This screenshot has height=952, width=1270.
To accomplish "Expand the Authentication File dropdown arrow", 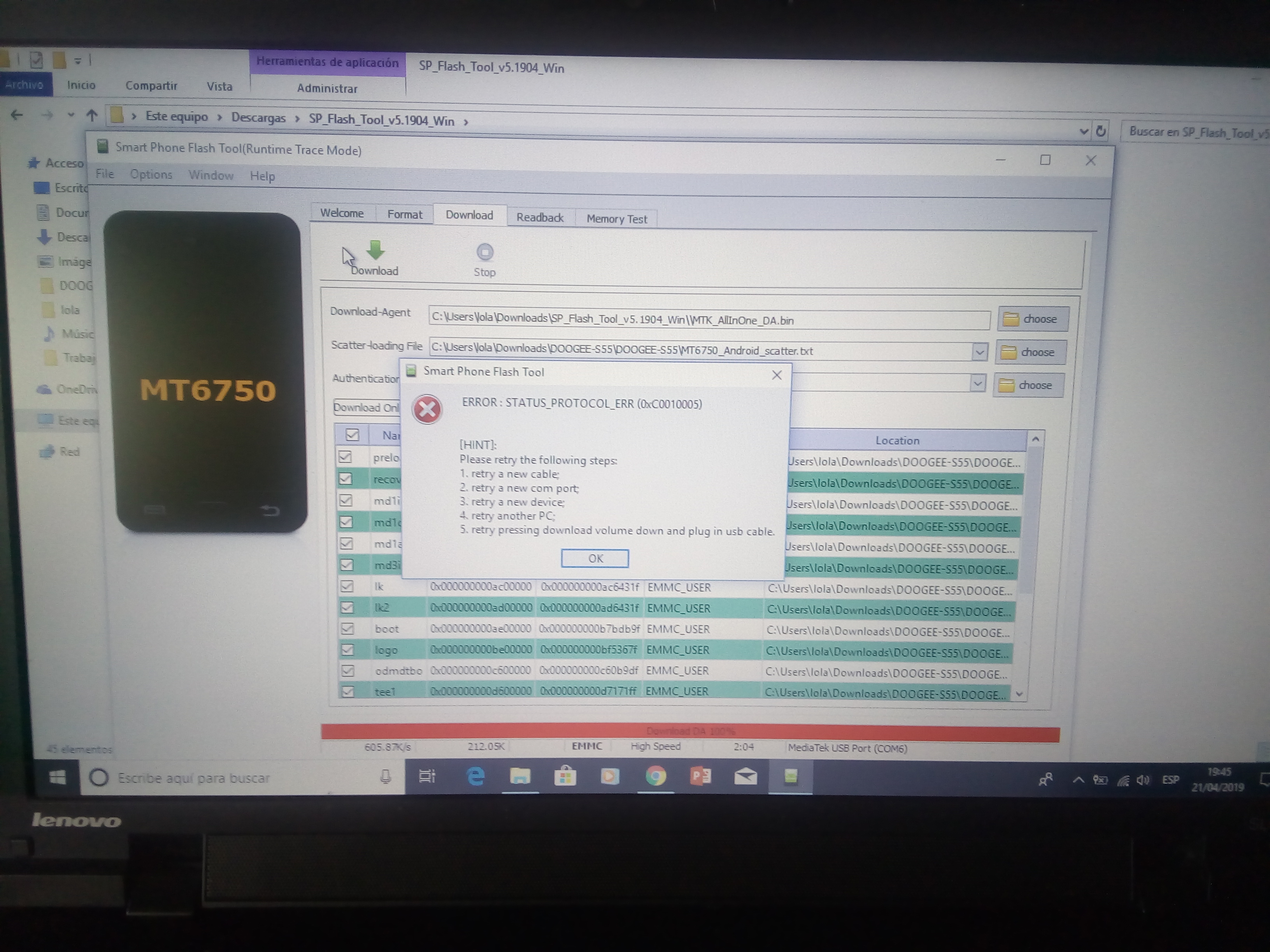I will [977, 383].
